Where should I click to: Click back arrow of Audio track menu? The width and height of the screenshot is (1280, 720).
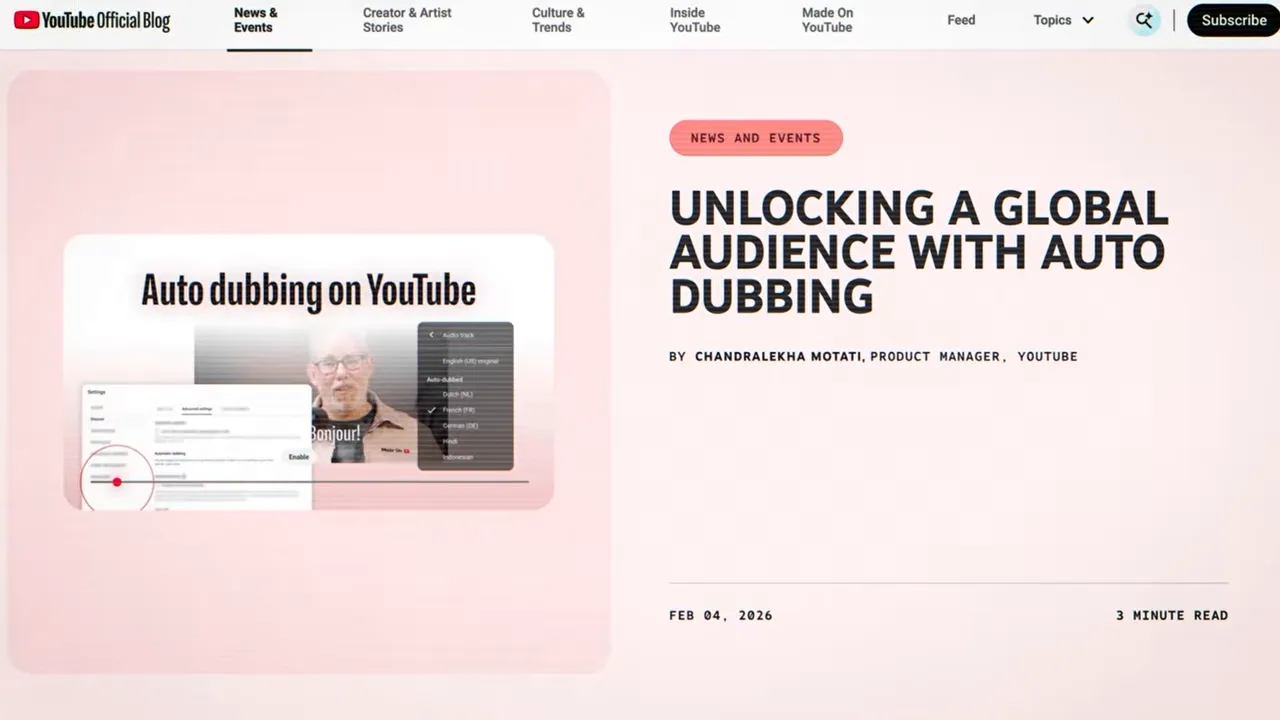click(x=432, y=335)
